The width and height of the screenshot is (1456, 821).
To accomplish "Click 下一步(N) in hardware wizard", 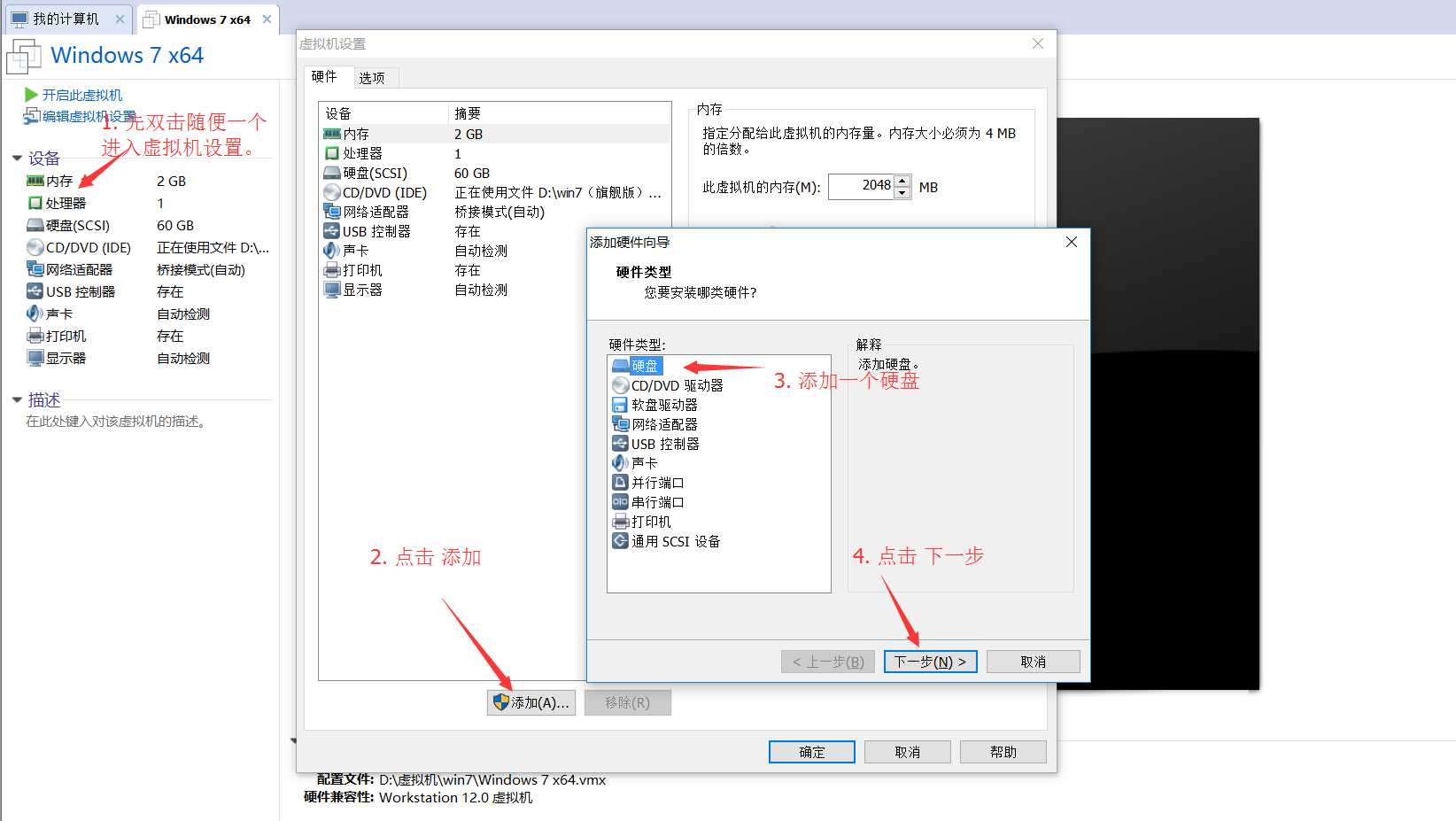I will pos(931,662).
